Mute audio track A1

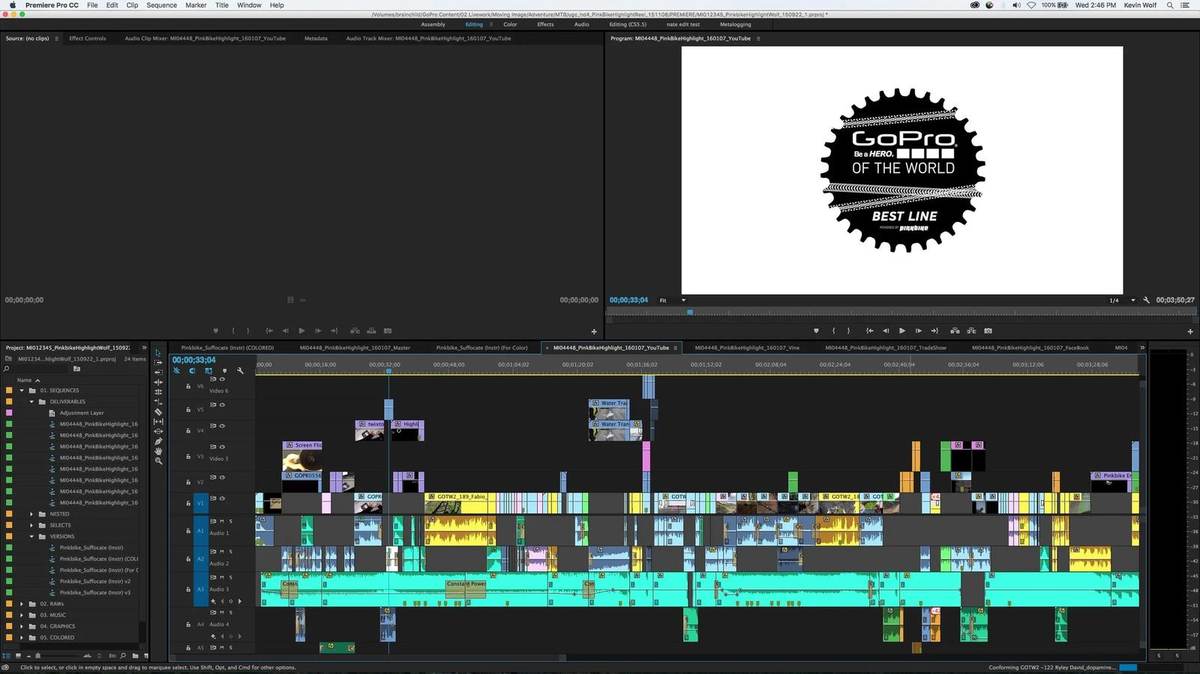[222, 521]
